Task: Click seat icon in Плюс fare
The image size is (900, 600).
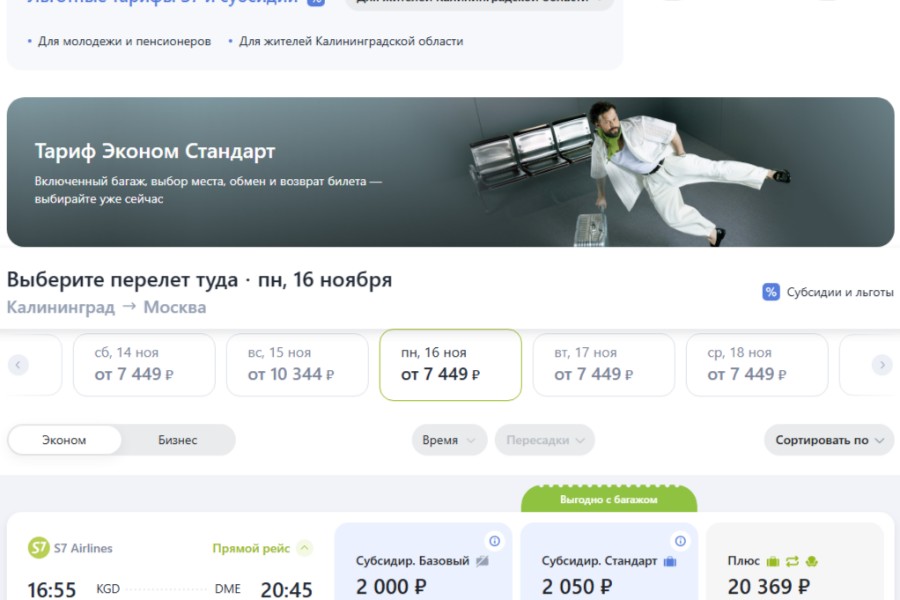Action: [812, 561]
